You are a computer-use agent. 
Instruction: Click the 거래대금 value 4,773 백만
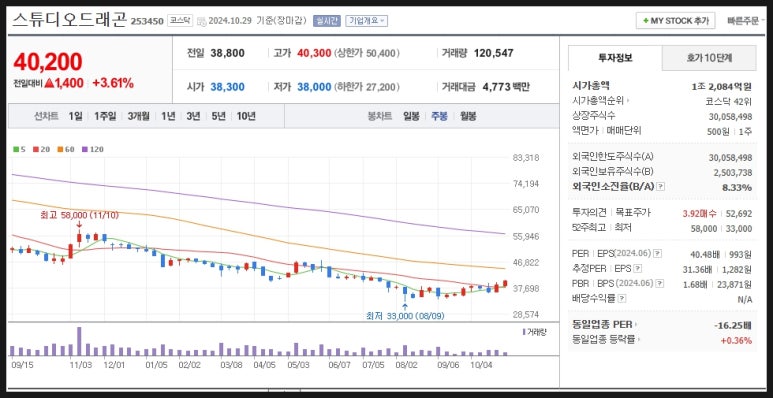tap(506, 87)
